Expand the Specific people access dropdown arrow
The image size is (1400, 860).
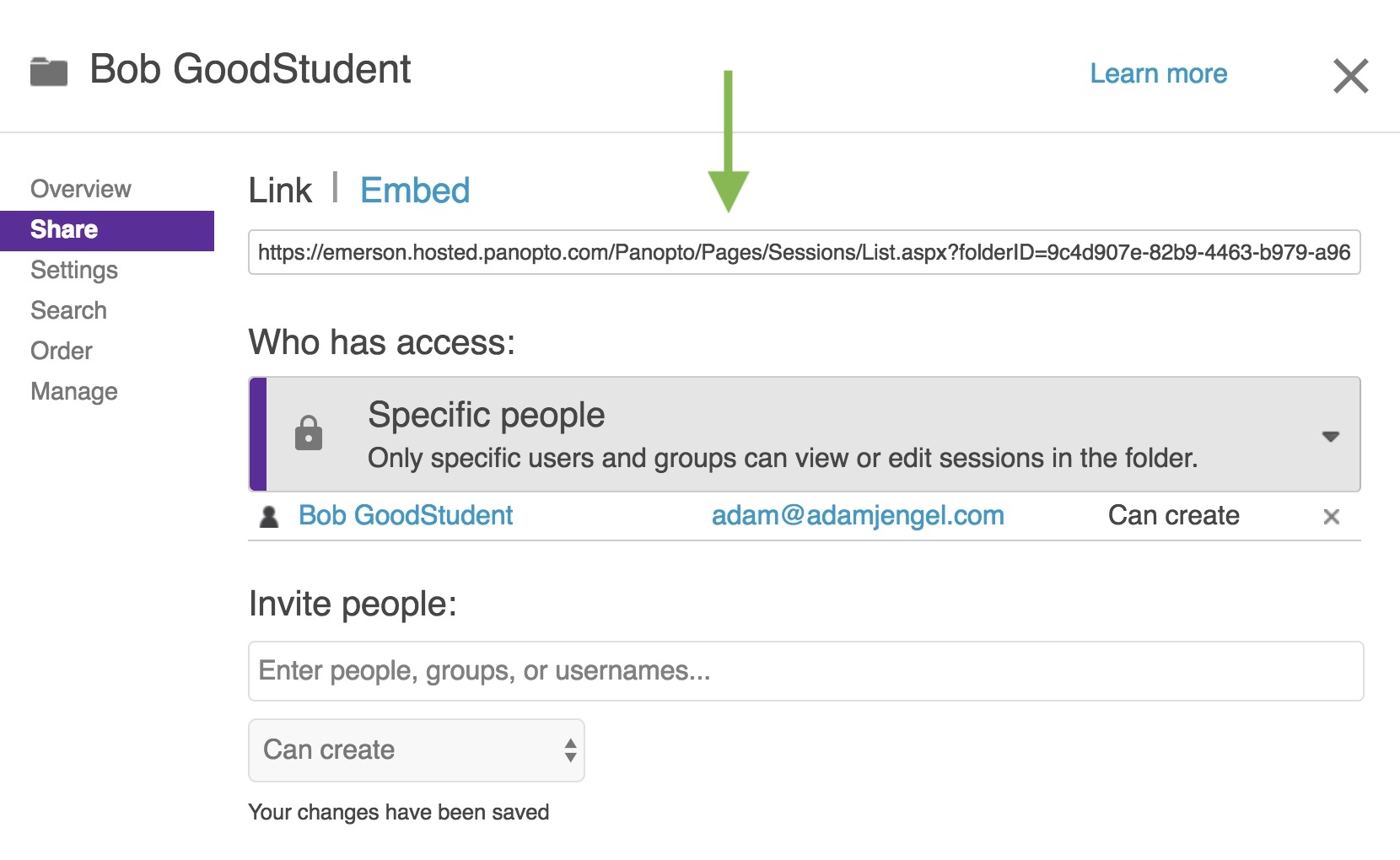coord(1330,437)
